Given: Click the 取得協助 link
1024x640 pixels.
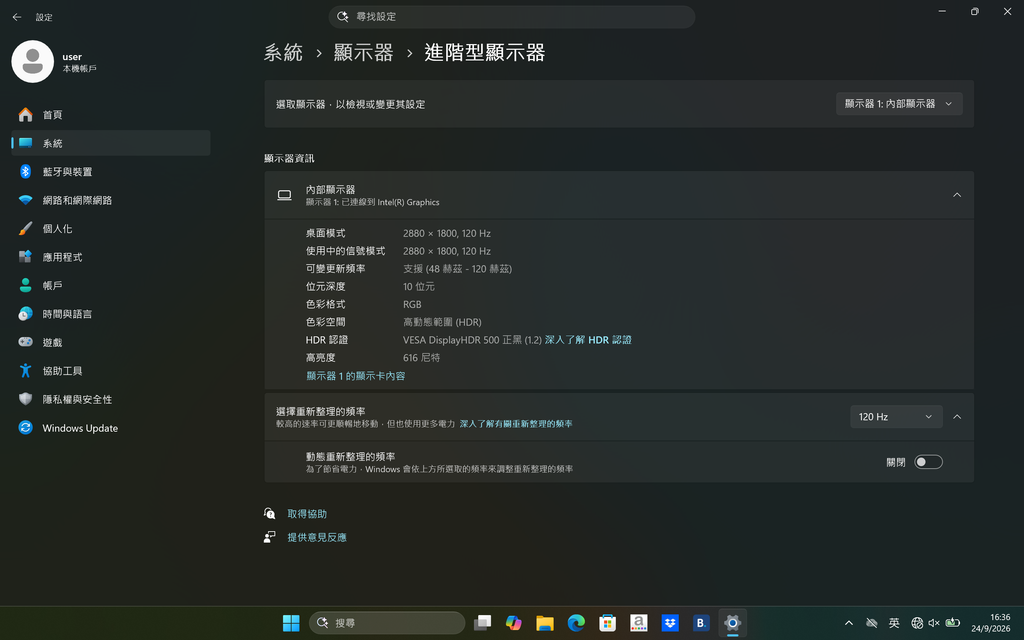Looking at the screenshot, I should point(307,514).
